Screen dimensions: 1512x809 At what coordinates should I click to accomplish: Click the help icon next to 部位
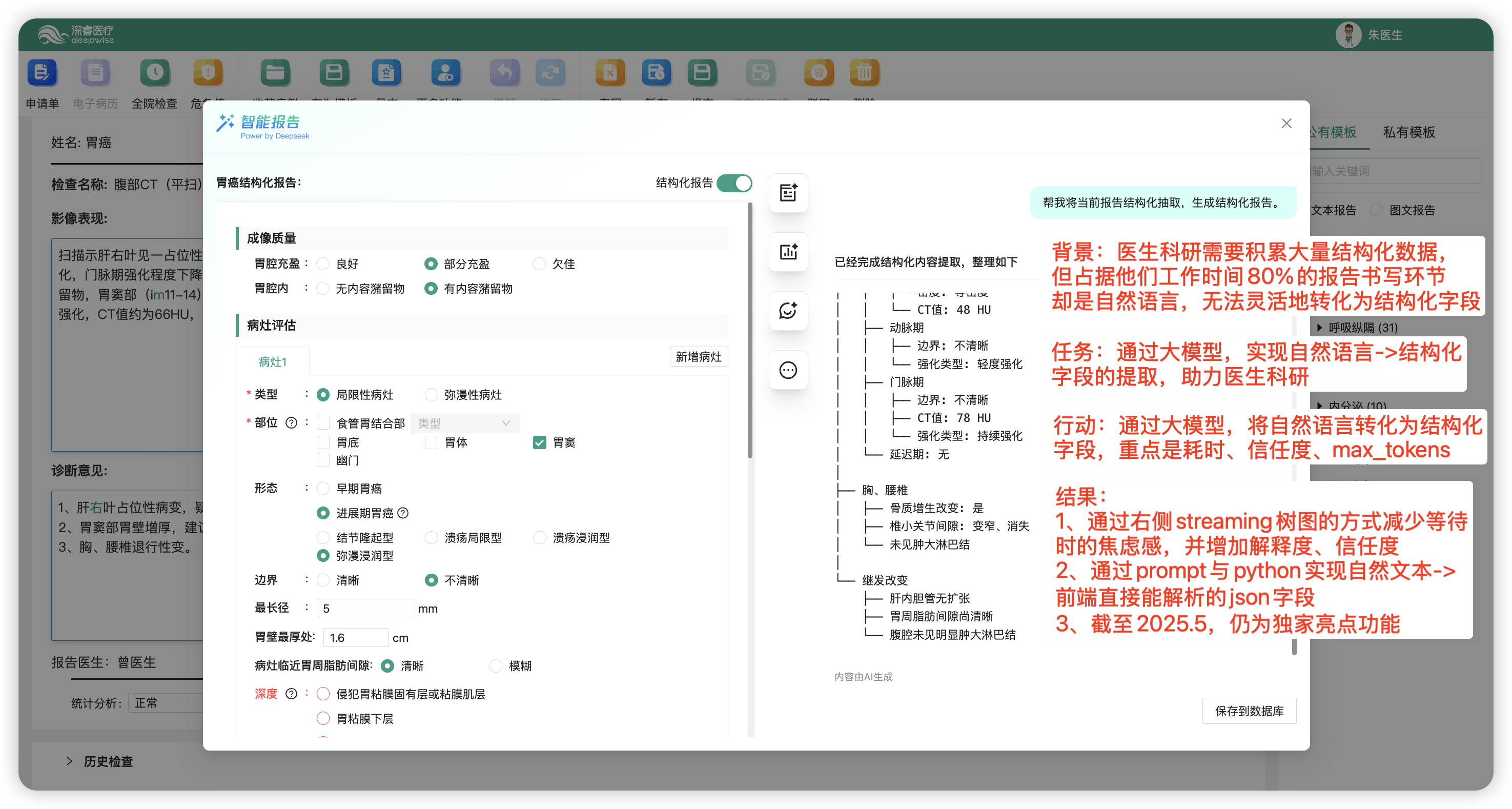(291, 422)
